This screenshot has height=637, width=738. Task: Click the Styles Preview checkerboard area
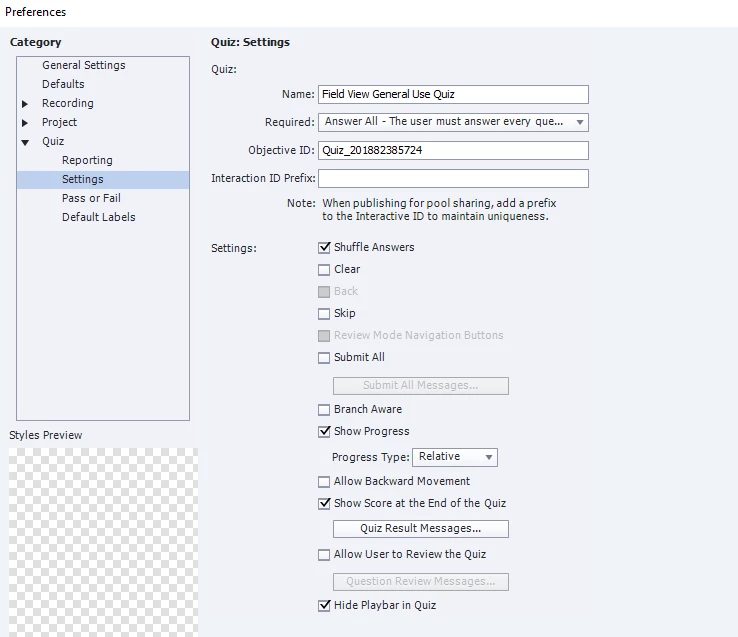[x=104, y=542]
